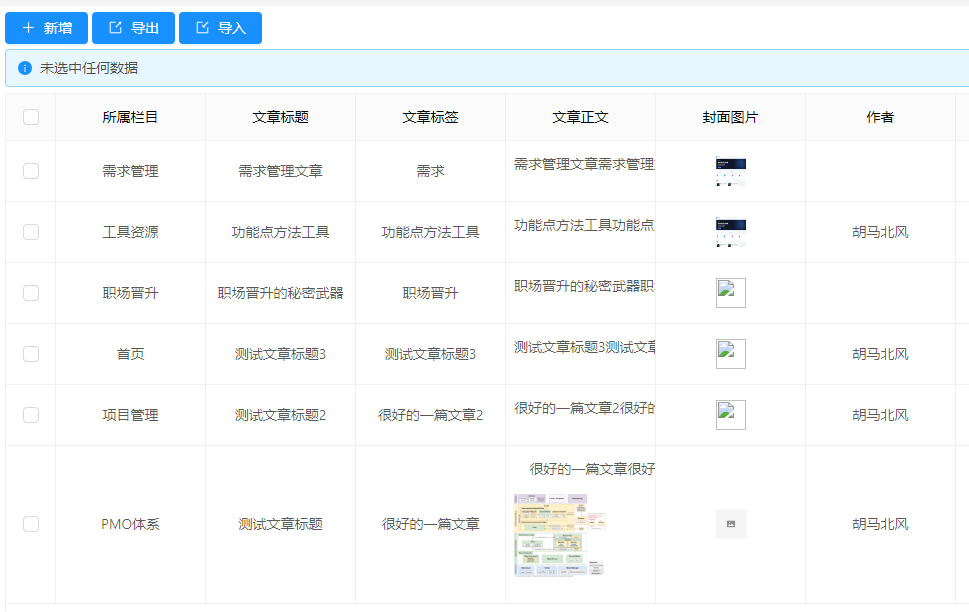
Task: Select the PMO体系 category cell
Action: tap(130, 524)
